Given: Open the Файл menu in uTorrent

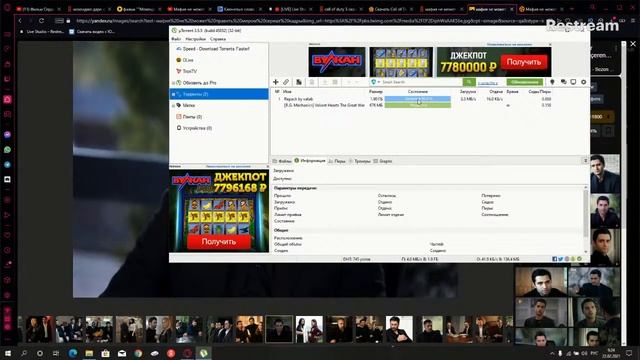Looking at the screenshot, I should pos(176,39).
